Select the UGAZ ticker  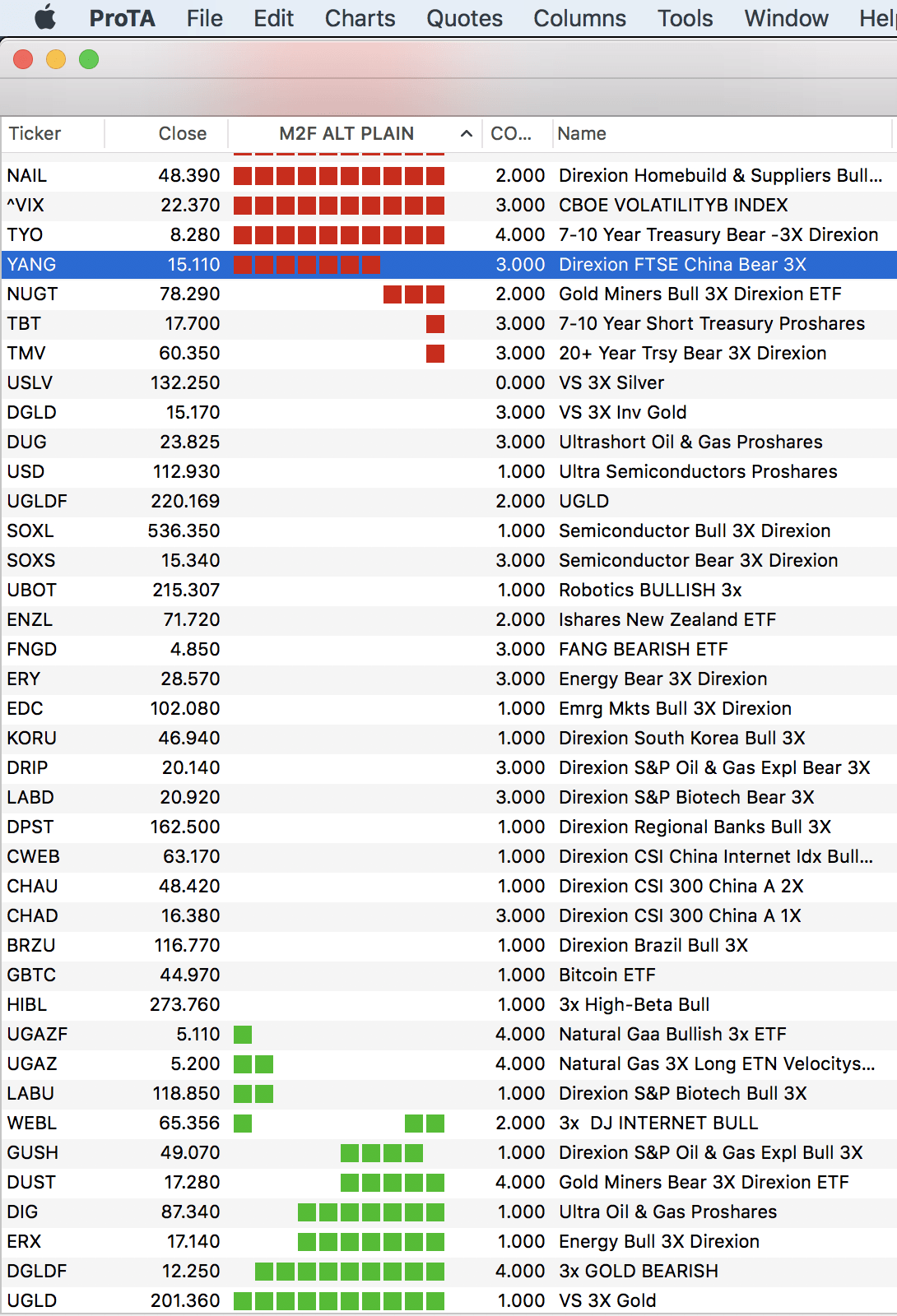point(32,1063)
